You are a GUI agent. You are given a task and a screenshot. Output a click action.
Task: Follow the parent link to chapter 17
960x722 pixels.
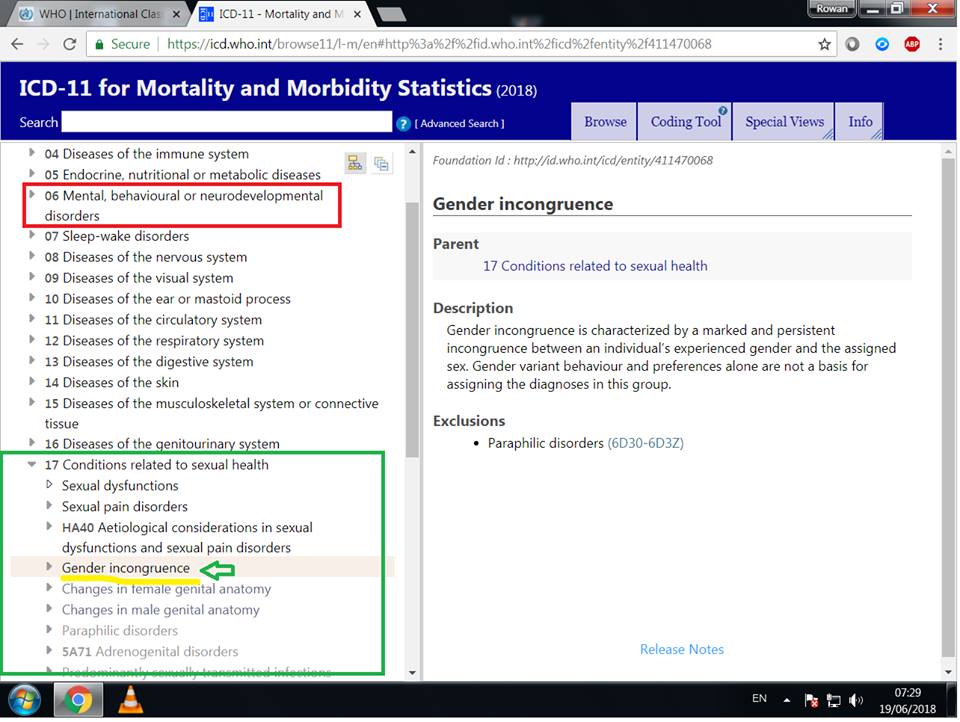point(595,266)
